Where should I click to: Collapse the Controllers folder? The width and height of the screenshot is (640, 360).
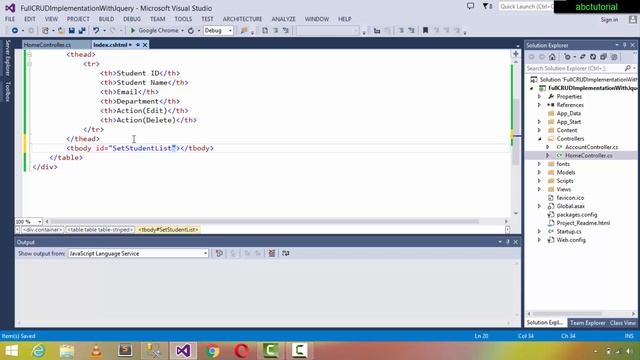pyautogui.click(x=539, y=139)
